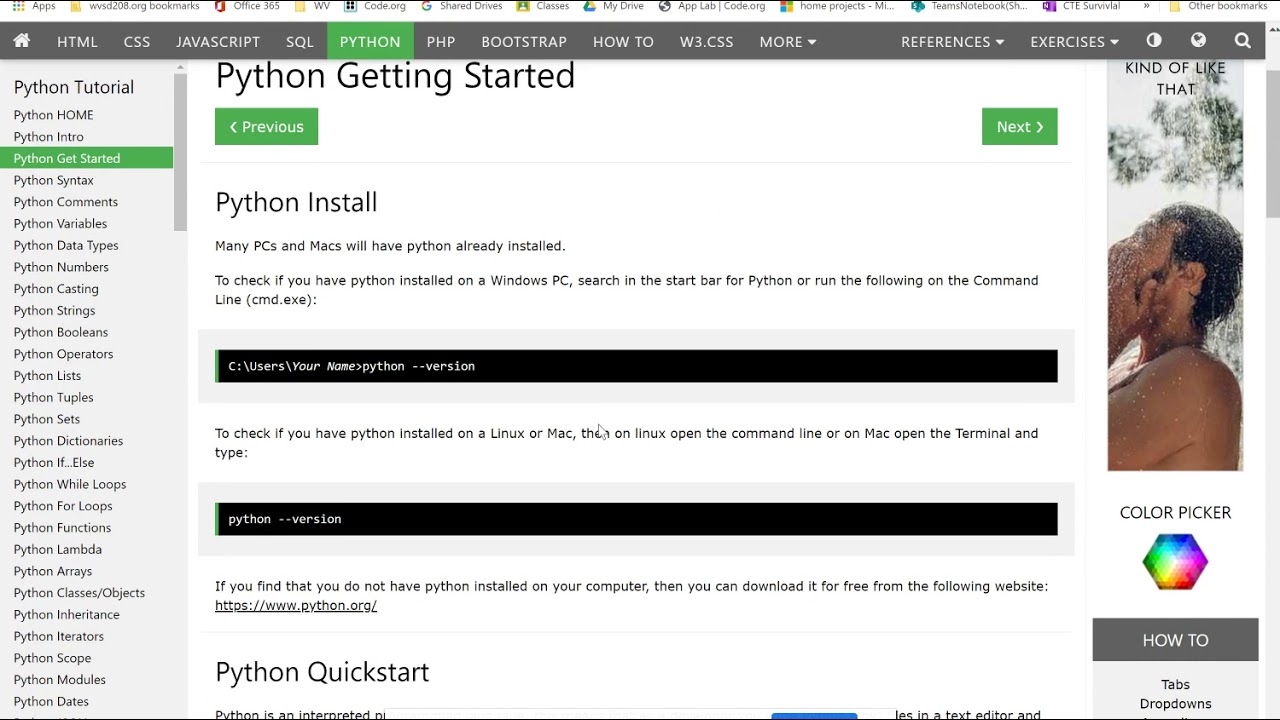Expand the EXERCISES dropdown
1280x720 pixels.
(1074, 41)
